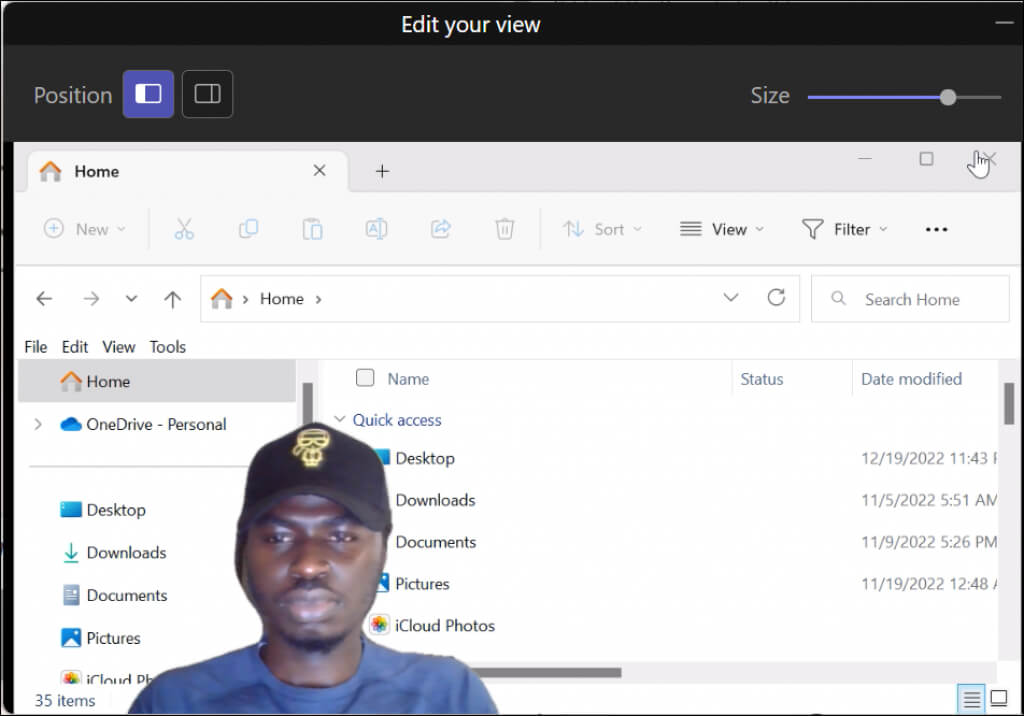Open the Sort dropdown
Image resolution: width=1024 pixels, height=716 pixels.
pyautogui.click(x=602, y=229)
